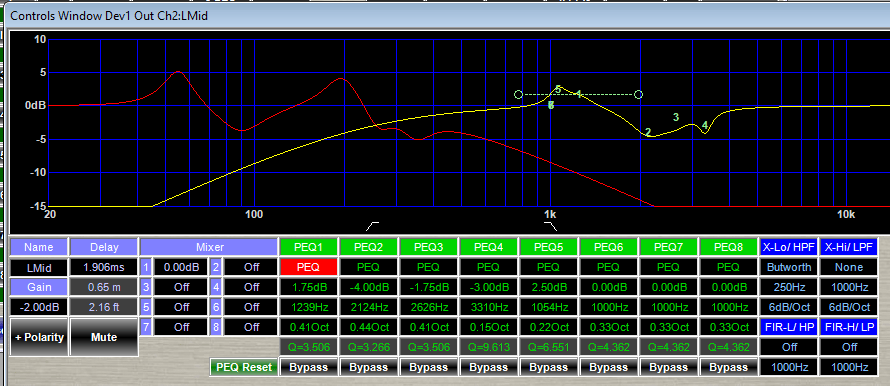Click the PEQ Reset button
The image size is (890, 386).
[244, 367]
